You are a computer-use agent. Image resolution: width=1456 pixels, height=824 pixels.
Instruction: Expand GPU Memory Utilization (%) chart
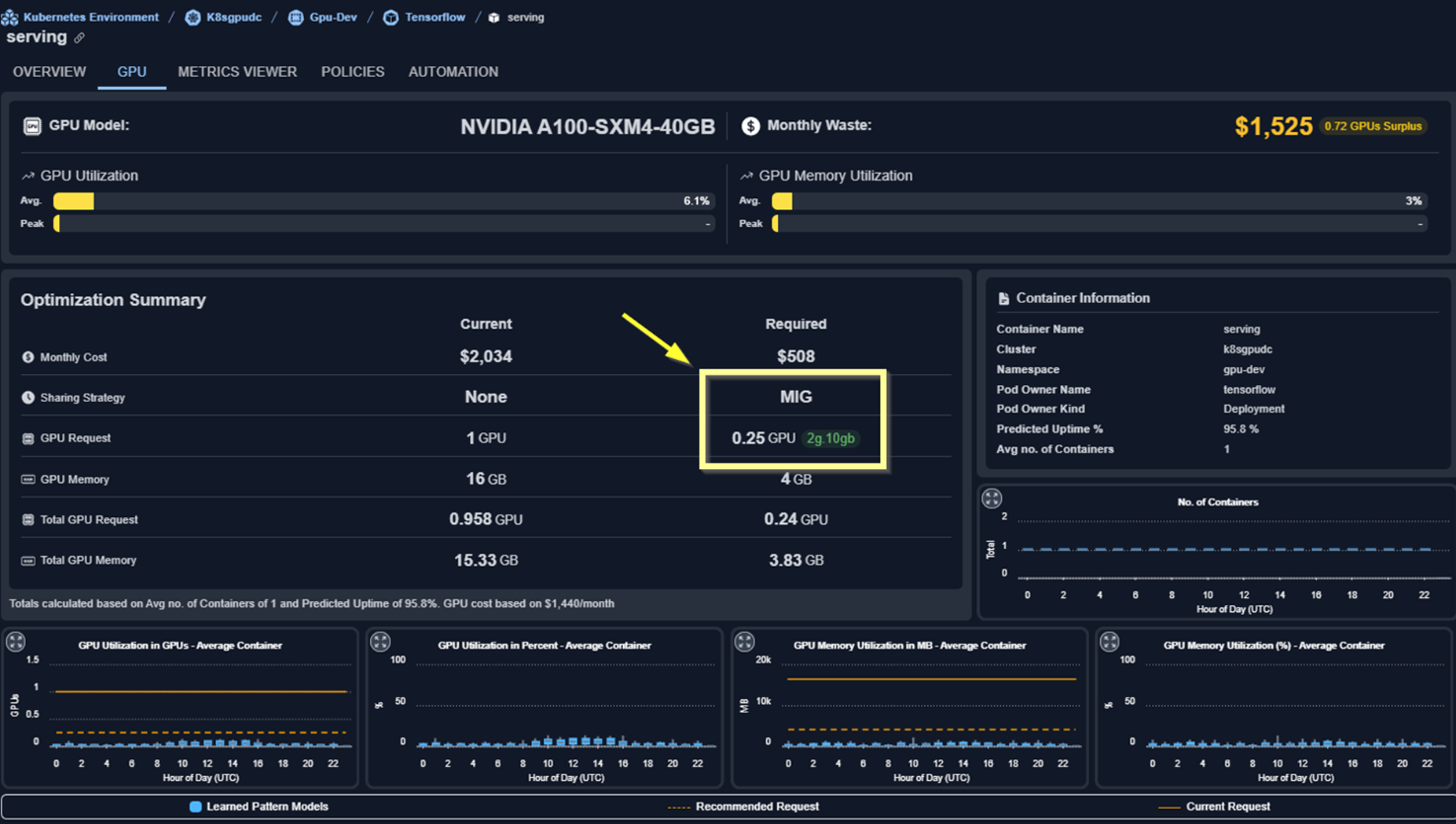coord(1109,642)
